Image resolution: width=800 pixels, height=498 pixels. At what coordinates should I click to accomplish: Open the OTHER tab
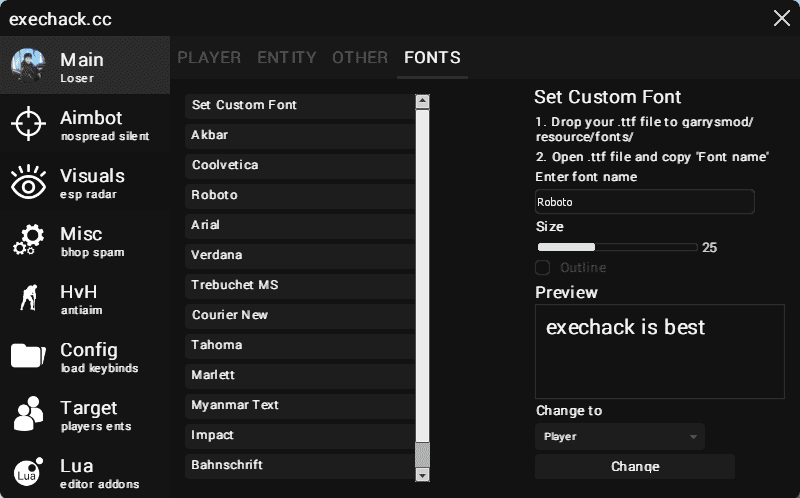tap(360, 58)
